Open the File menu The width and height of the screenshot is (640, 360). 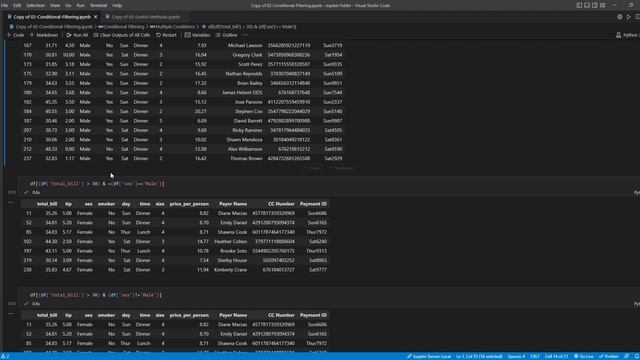[4, 5]
